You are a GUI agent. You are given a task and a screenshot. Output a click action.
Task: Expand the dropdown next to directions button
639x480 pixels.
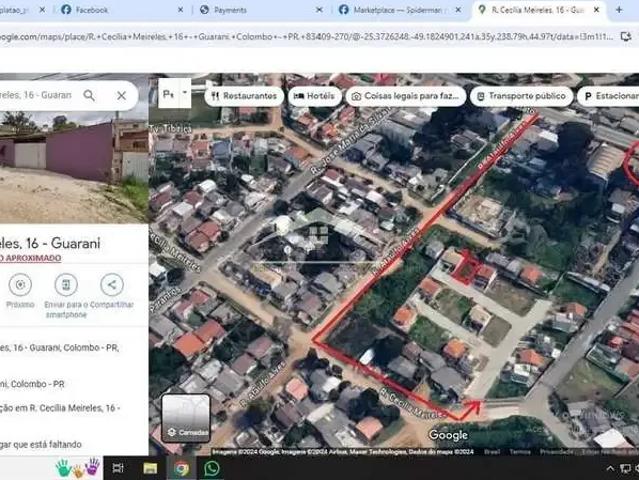click(185, 93)
